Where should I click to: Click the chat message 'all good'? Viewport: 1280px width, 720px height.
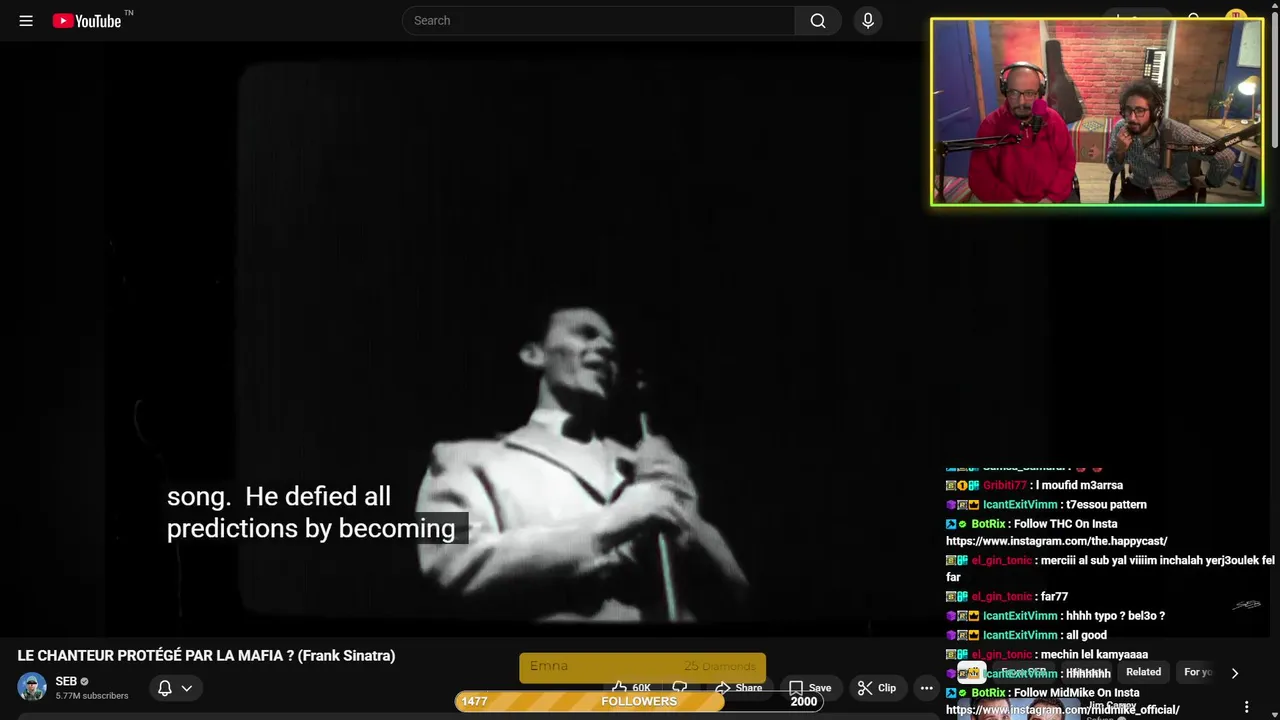point(1086,635)
